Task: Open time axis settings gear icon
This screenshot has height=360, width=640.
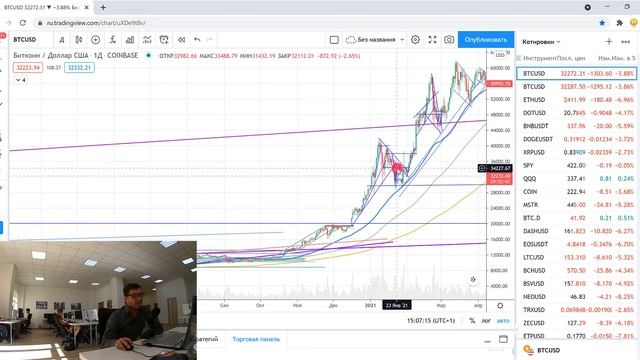Action: (500, 306)
